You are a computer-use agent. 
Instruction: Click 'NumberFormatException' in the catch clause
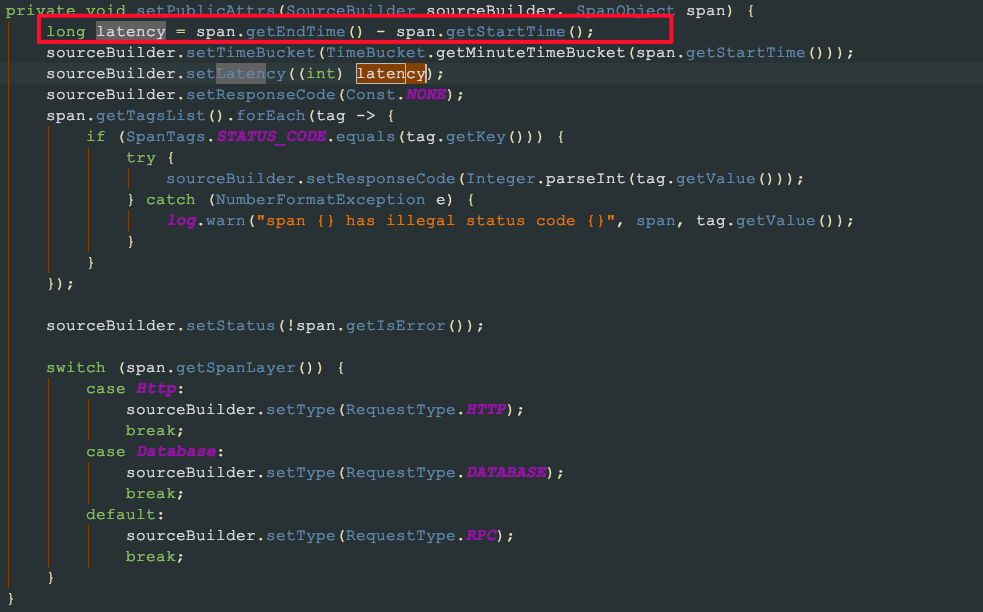pos(320,199)
